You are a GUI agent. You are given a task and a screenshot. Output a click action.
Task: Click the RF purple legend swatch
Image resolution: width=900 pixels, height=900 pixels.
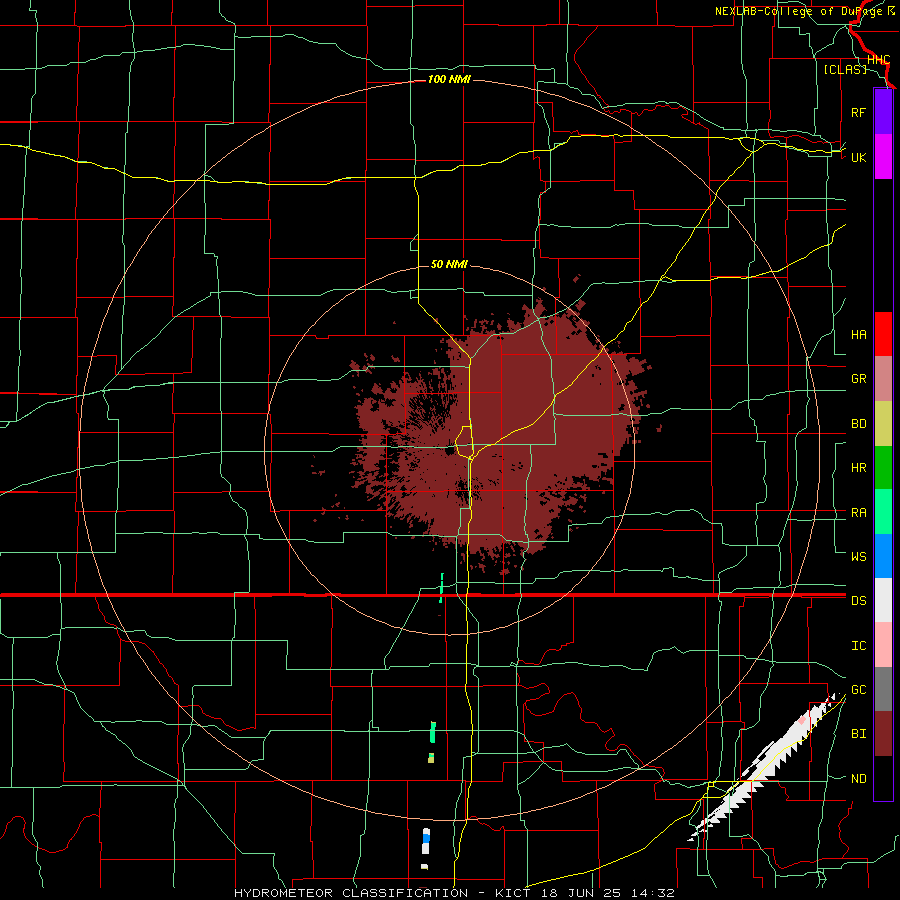click(x=883, y=112)
